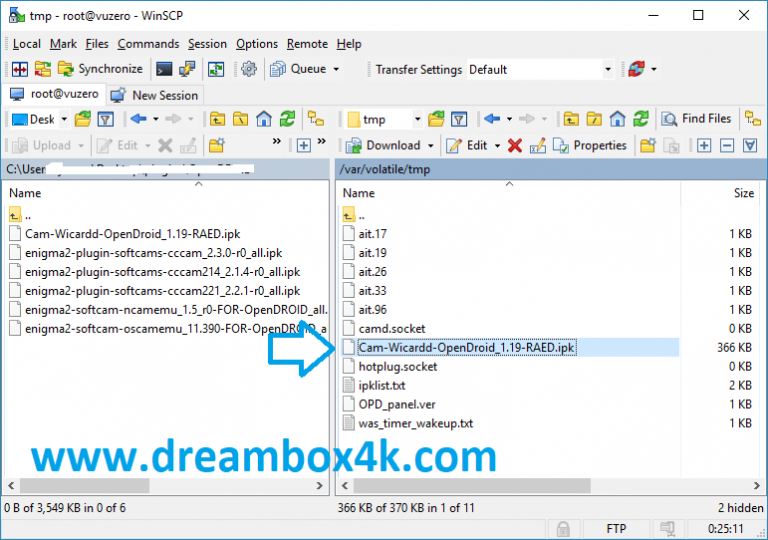
Task: Open the terminal console icon
Action: (164, 69)
